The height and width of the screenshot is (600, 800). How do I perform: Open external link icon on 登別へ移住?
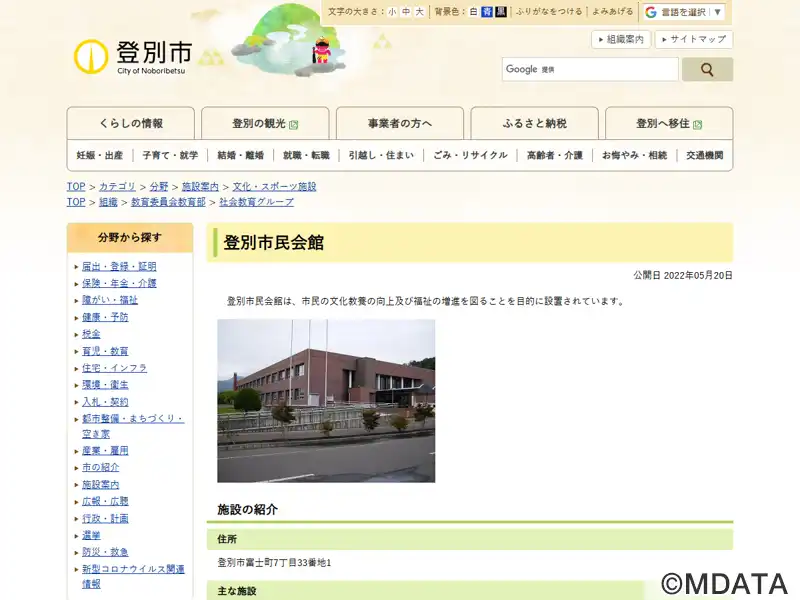tap(697, 125)
